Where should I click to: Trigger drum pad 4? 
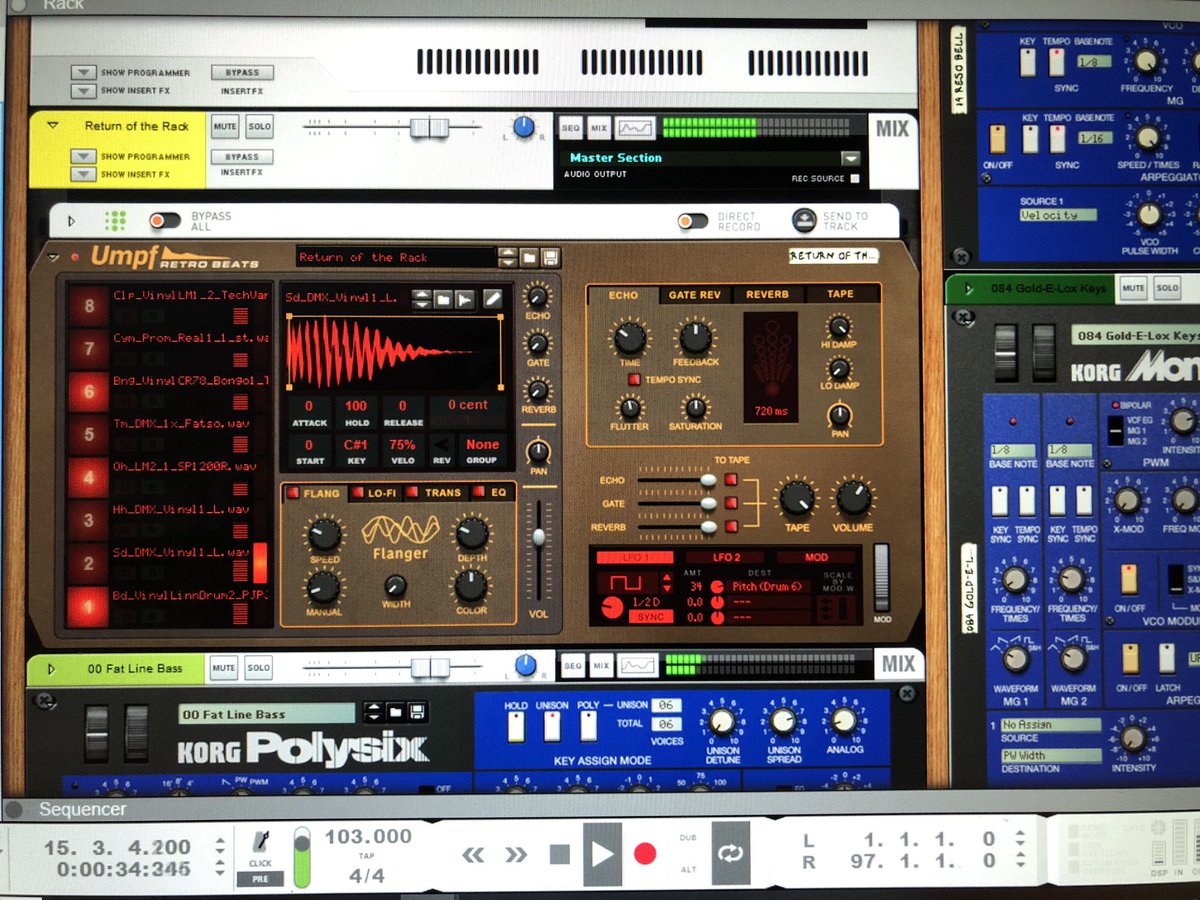coord(88,477)
